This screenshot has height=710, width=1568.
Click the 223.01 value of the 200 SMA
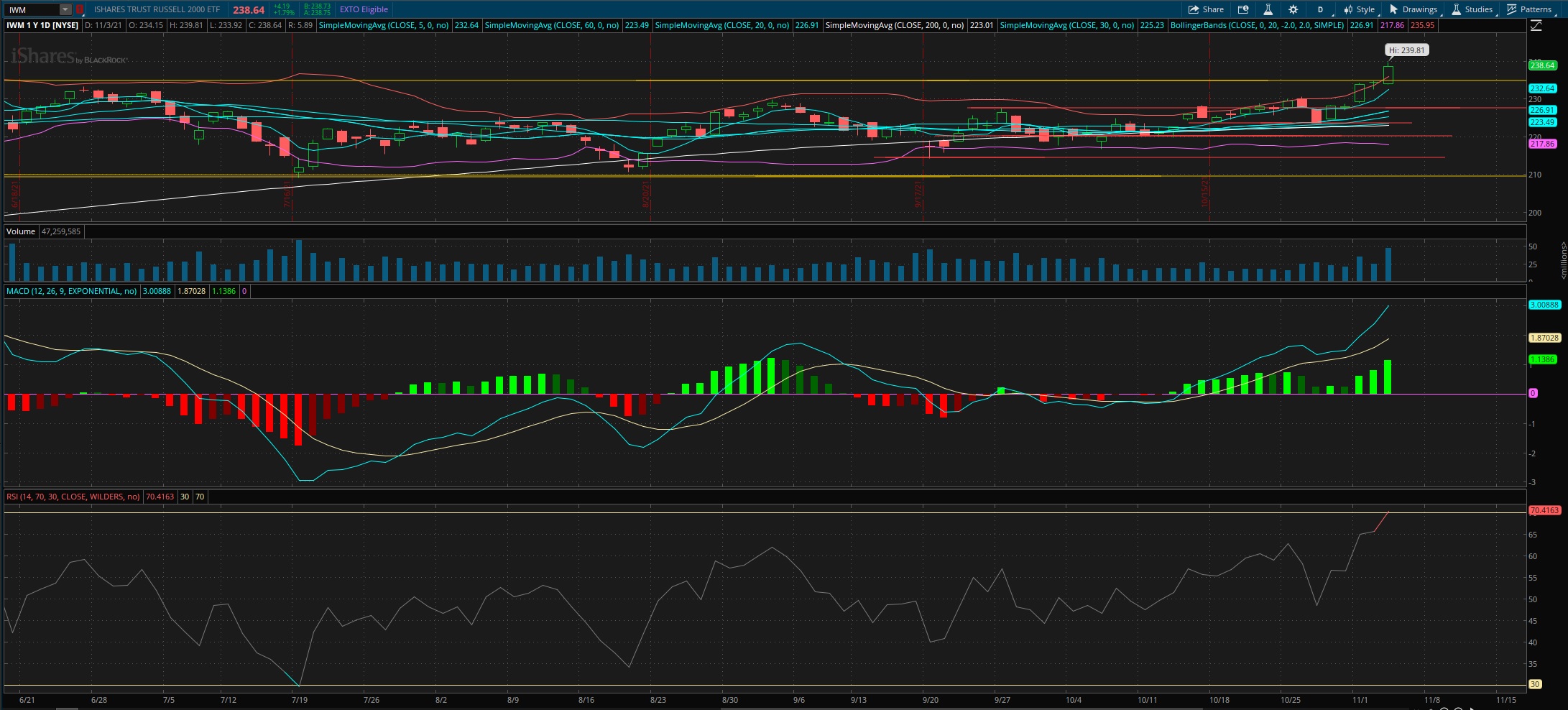982,25
